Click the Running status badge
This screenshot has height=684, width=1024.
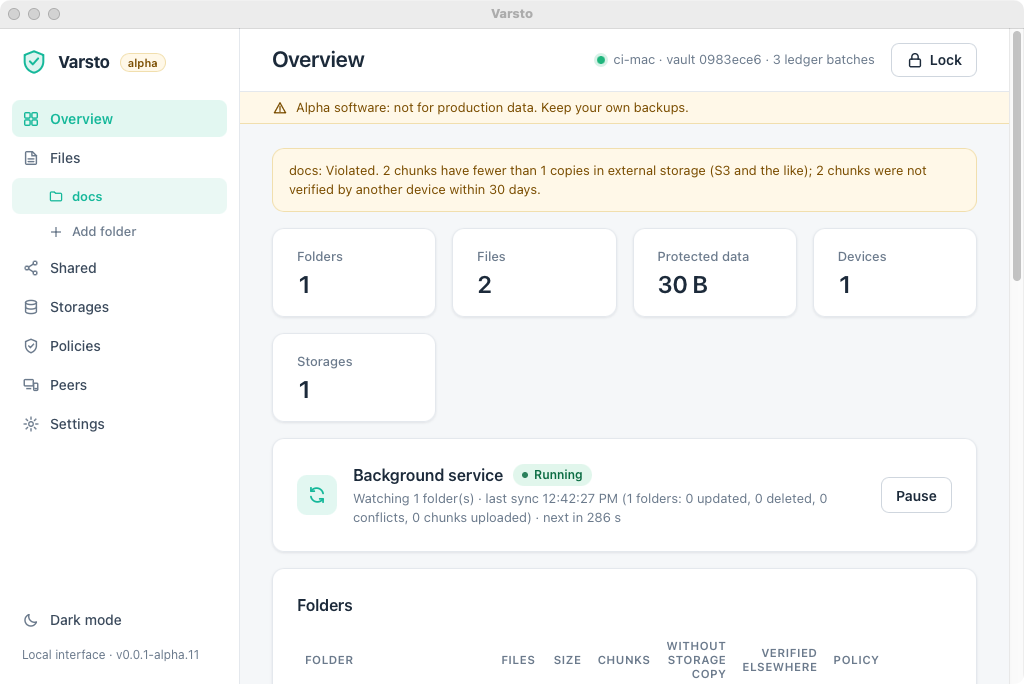point(552,475)
